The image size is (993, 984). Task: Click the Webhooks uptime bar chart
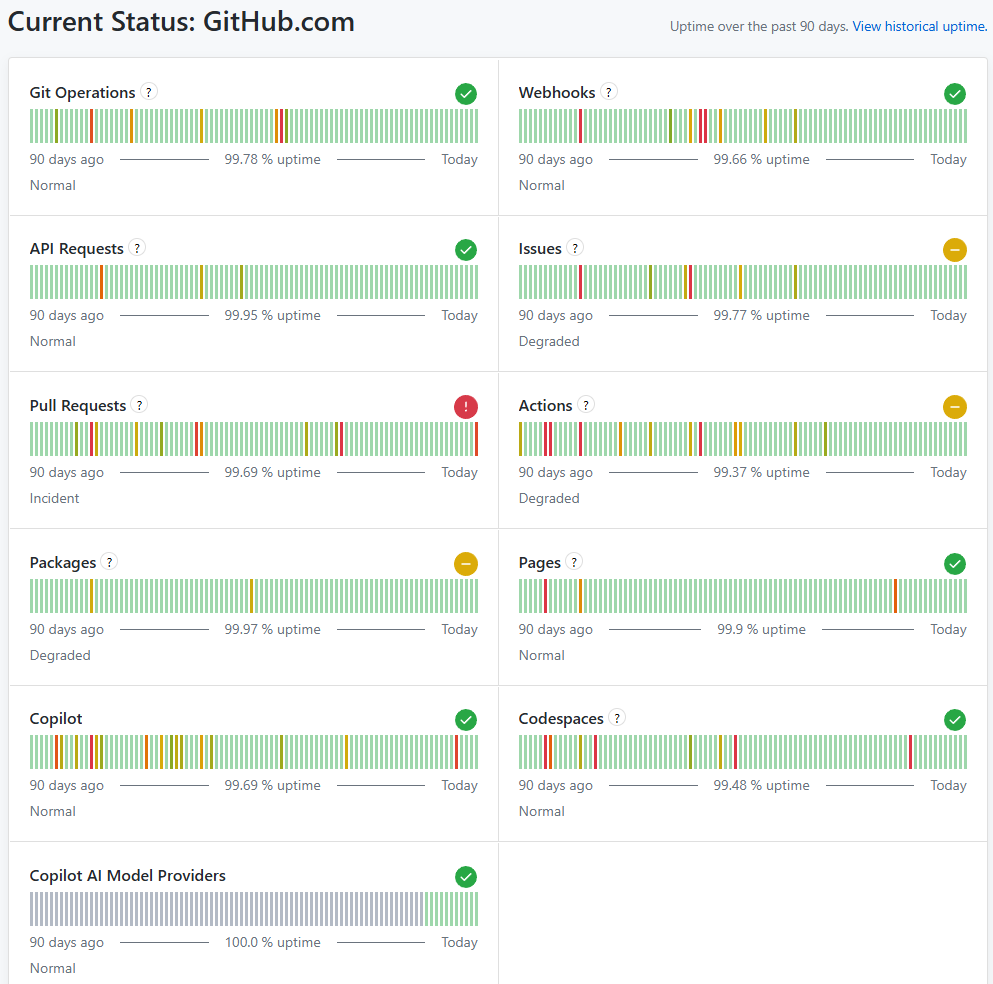pos(743,126)
